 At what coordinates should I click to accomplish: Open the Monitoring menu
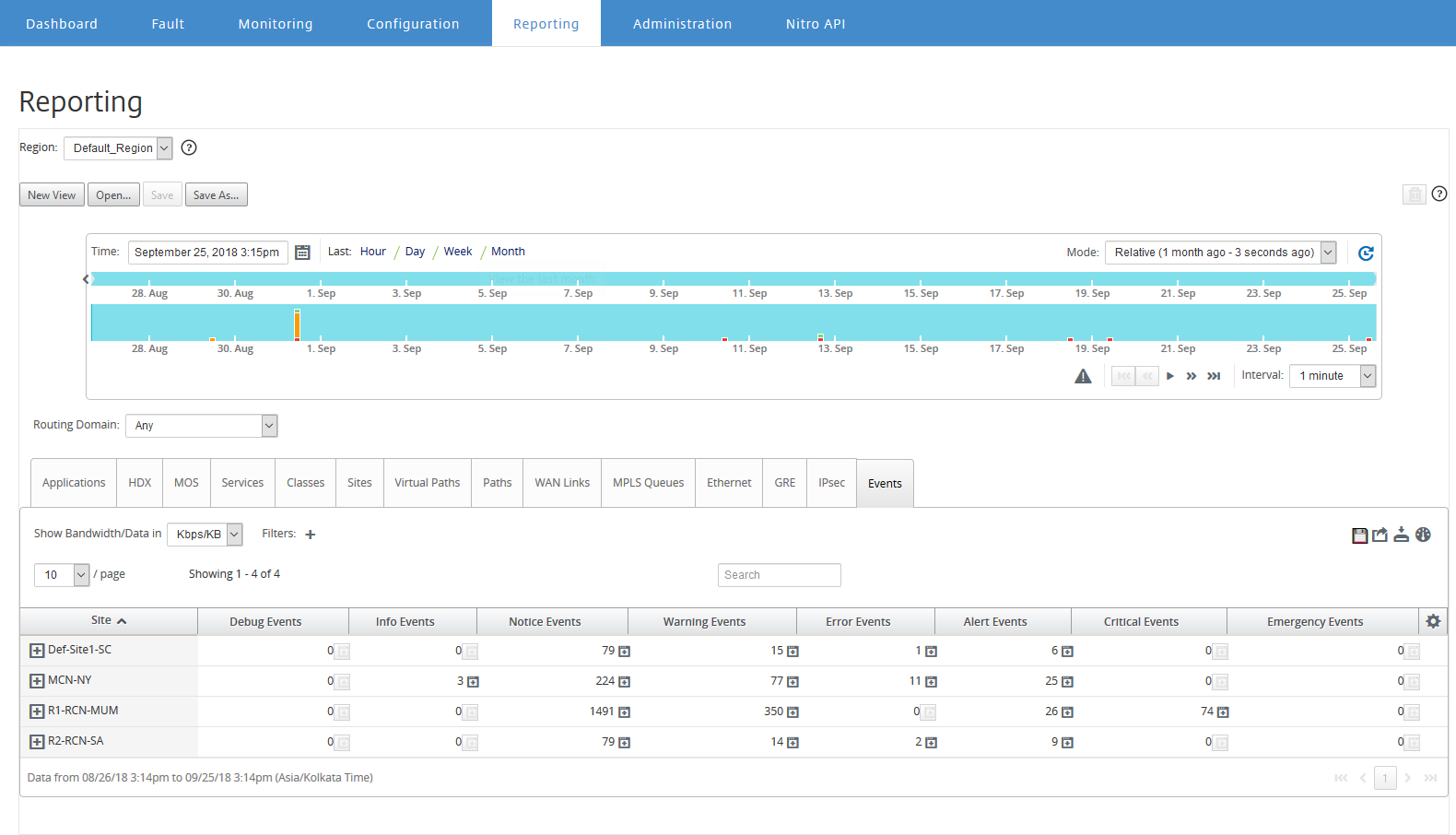click(x=276, y=24)
